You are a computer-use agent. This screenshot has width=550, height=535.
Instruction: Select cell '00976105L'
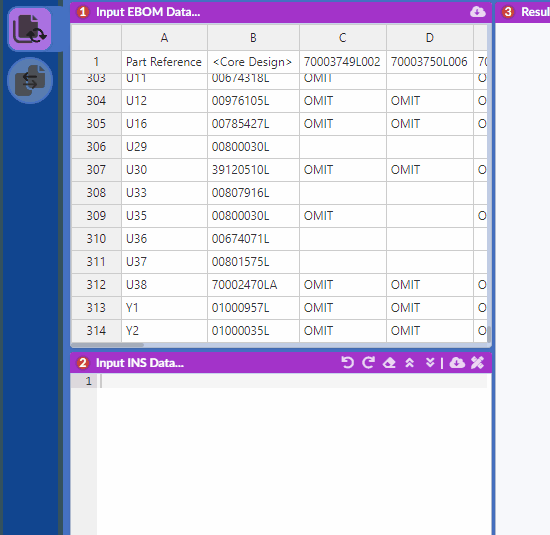(253, 101)
